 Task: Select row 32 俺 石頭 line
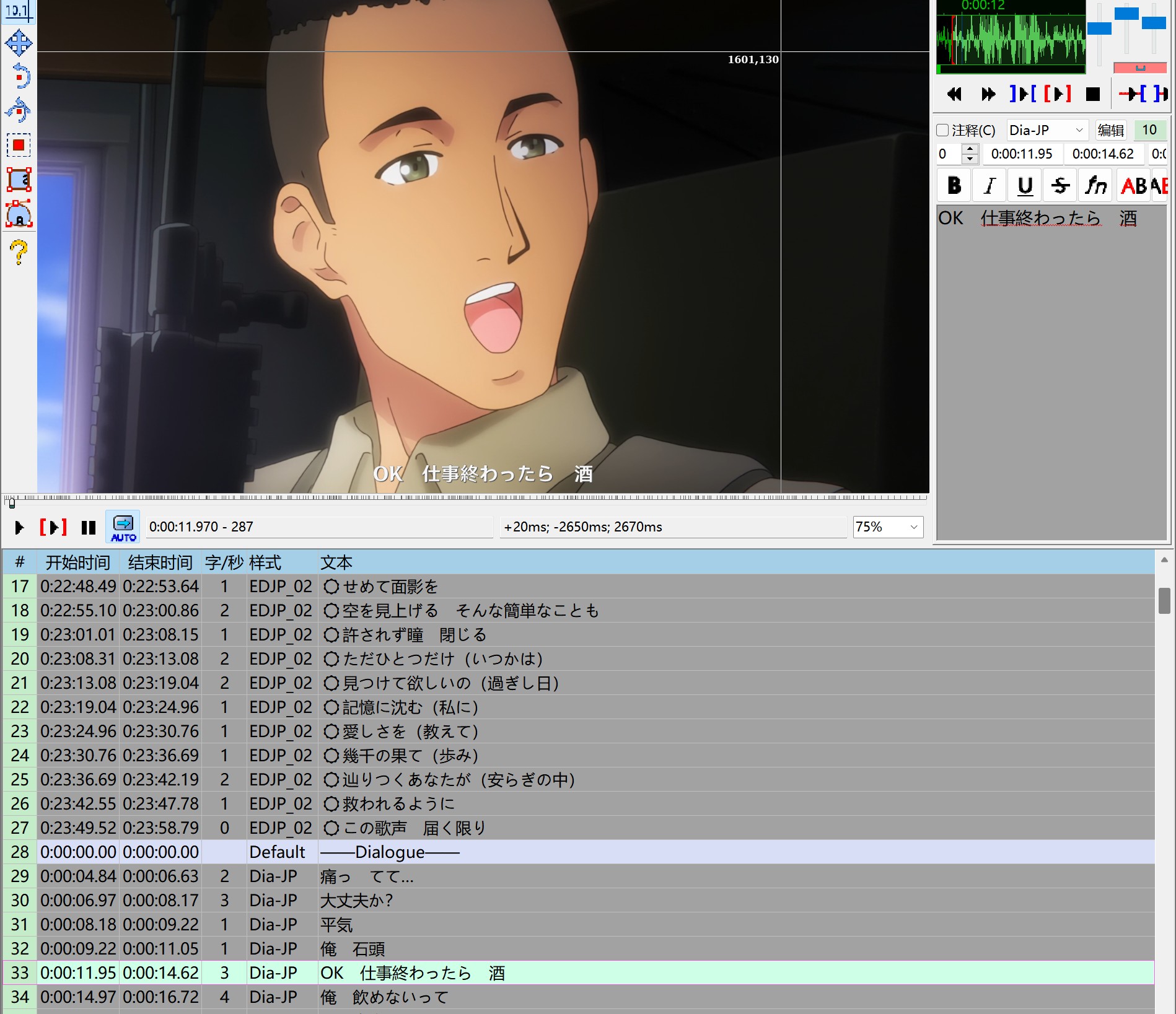(579, 949)
